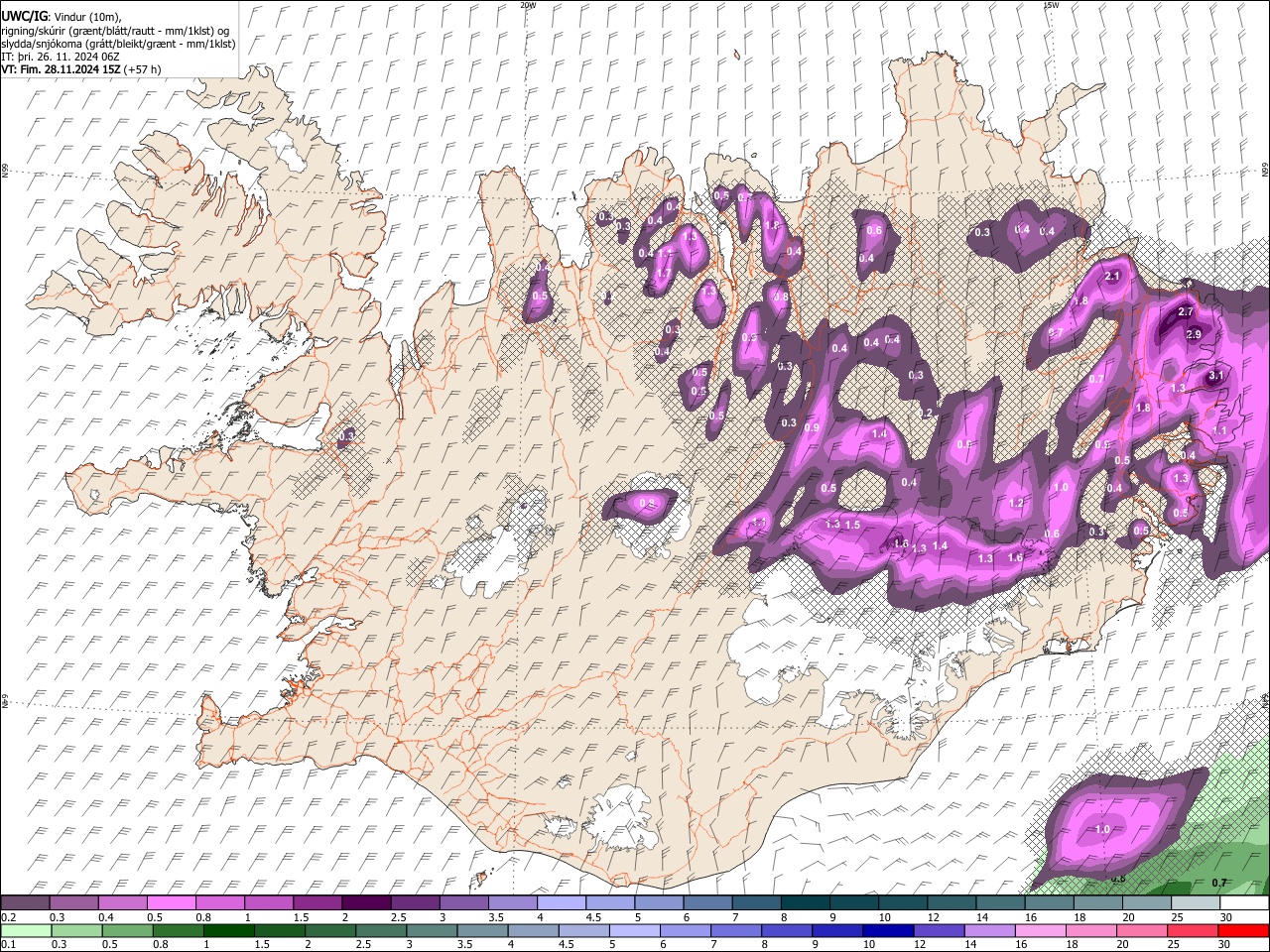Select the '2.9' snowfall value on the map
Viewport: 1270px width, 952px height.
pos(1194,334)
